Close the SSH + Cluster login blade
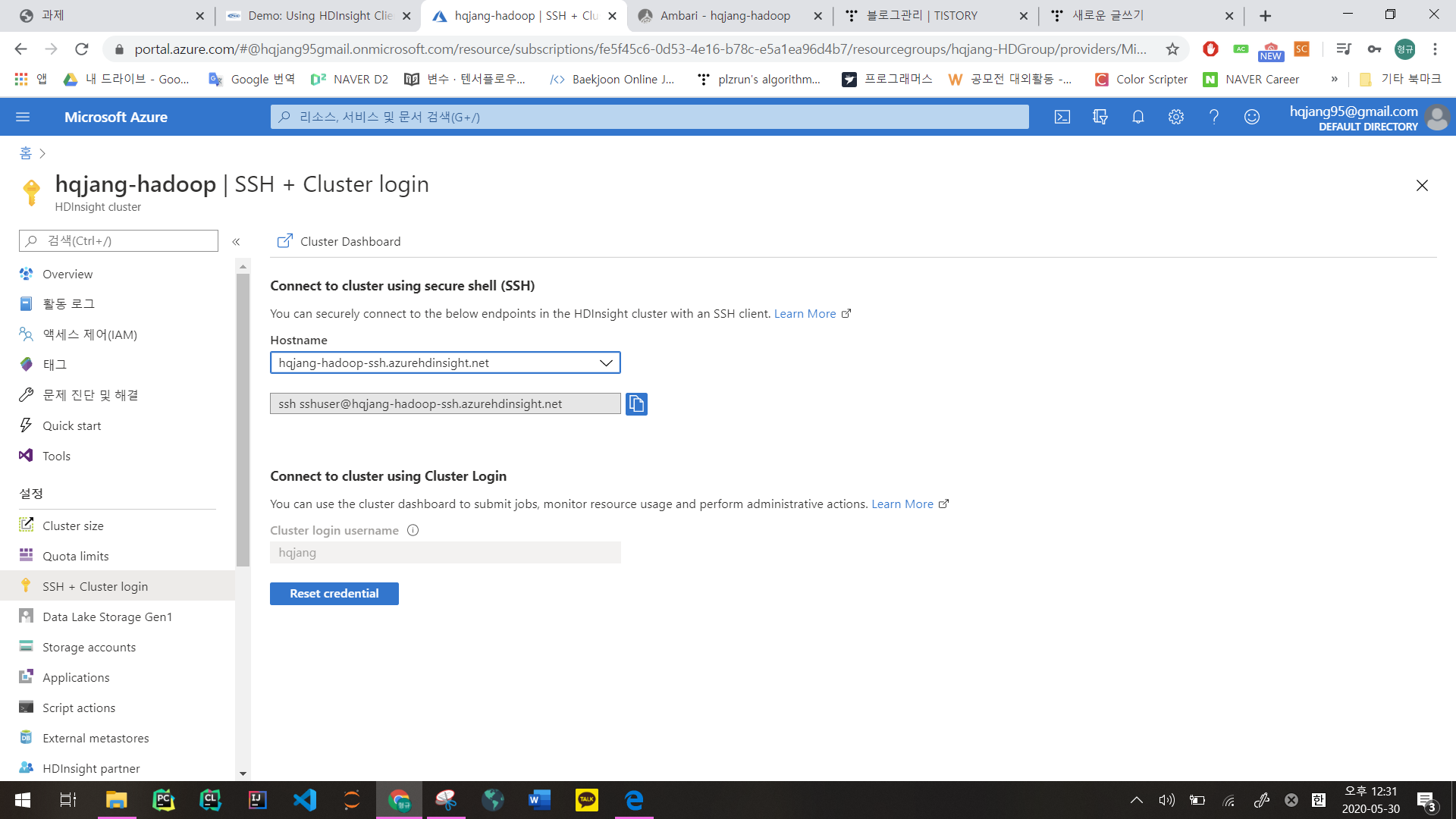The image size is (1456, 819). click(1422, 186)
